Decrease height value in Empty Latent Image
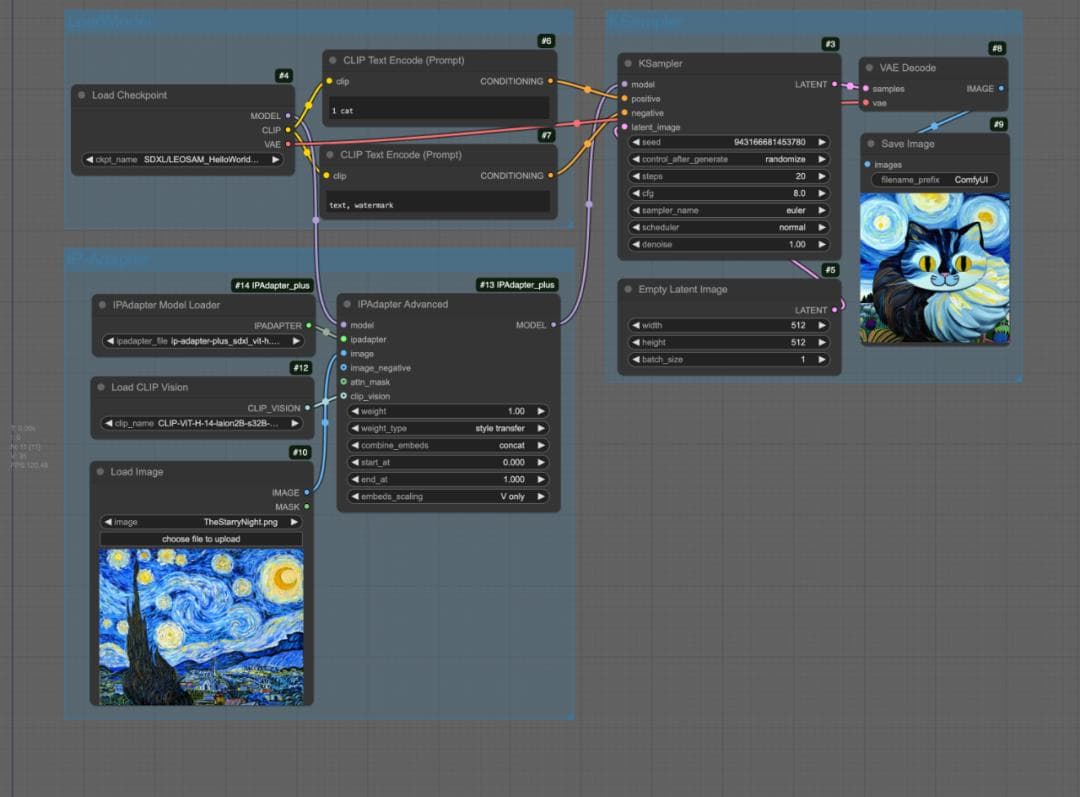The image size is (1080, 797). coord(636,342)
